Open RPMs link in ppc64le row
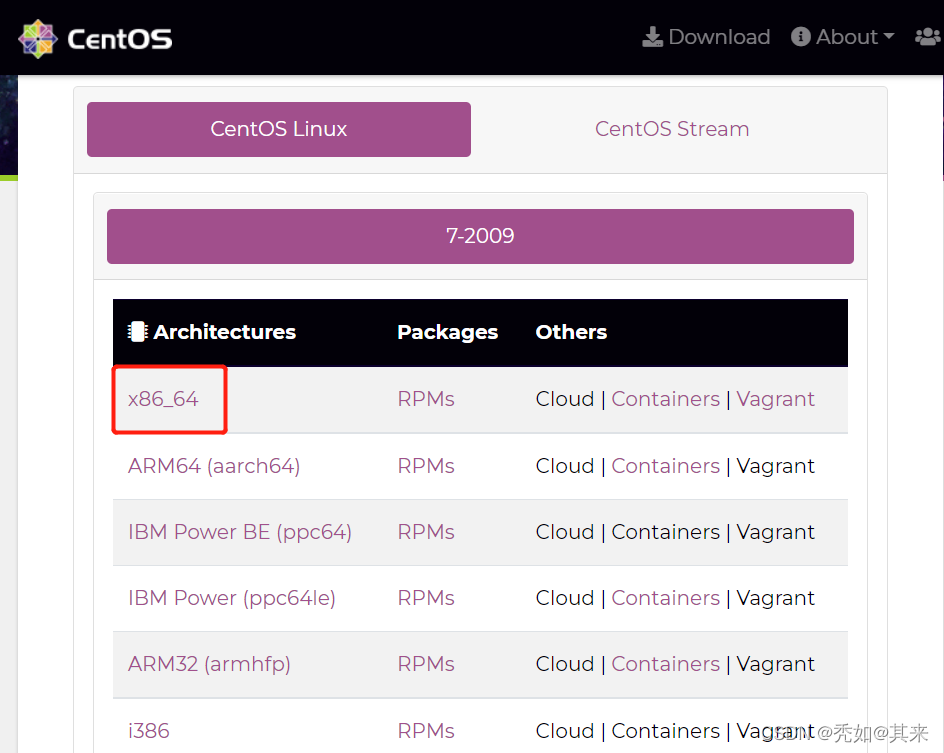This screenshot has width=944, height=753. [426, 598]
